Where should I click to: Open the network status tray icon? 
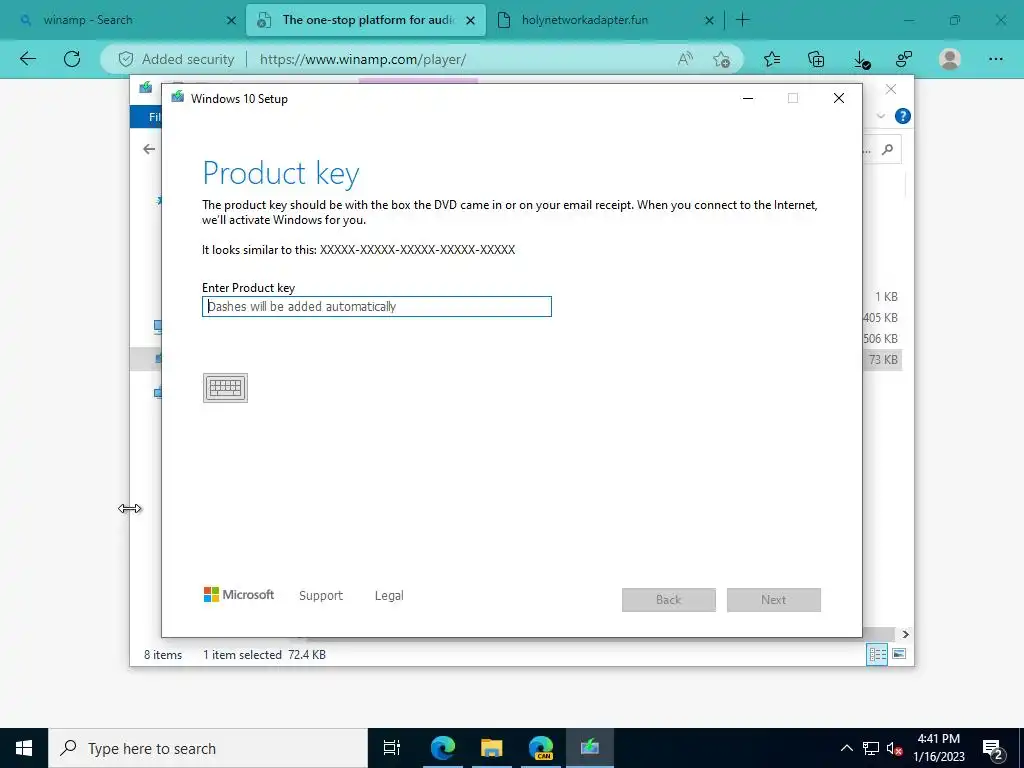pos(871,748)
